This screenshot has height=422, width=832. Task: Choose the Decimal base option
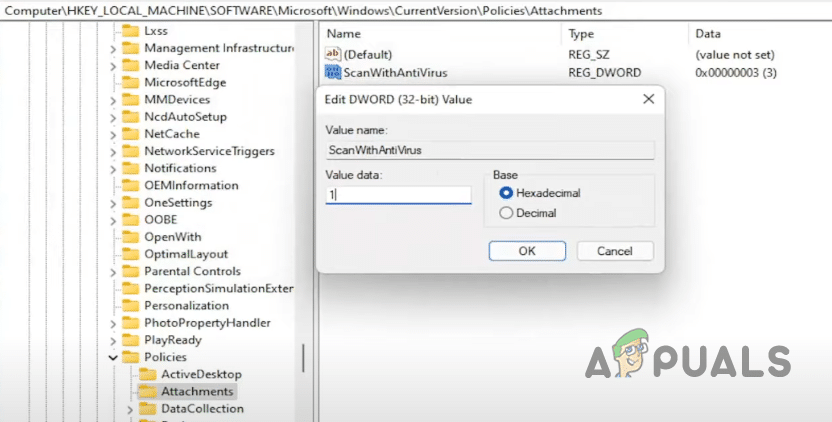point(506,213)
